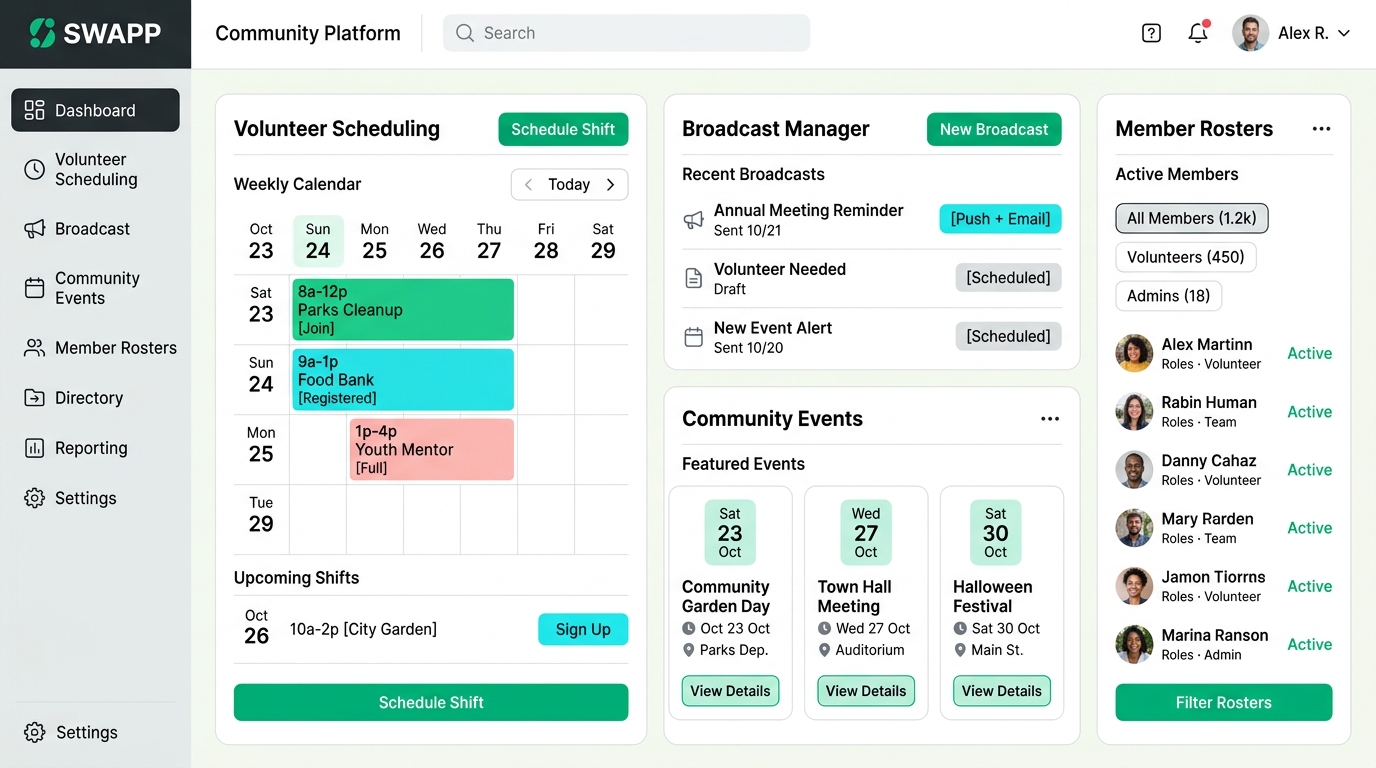Open the notifications bell
The width and height of the screenshot is (1376, 768).
point(1198,33)
